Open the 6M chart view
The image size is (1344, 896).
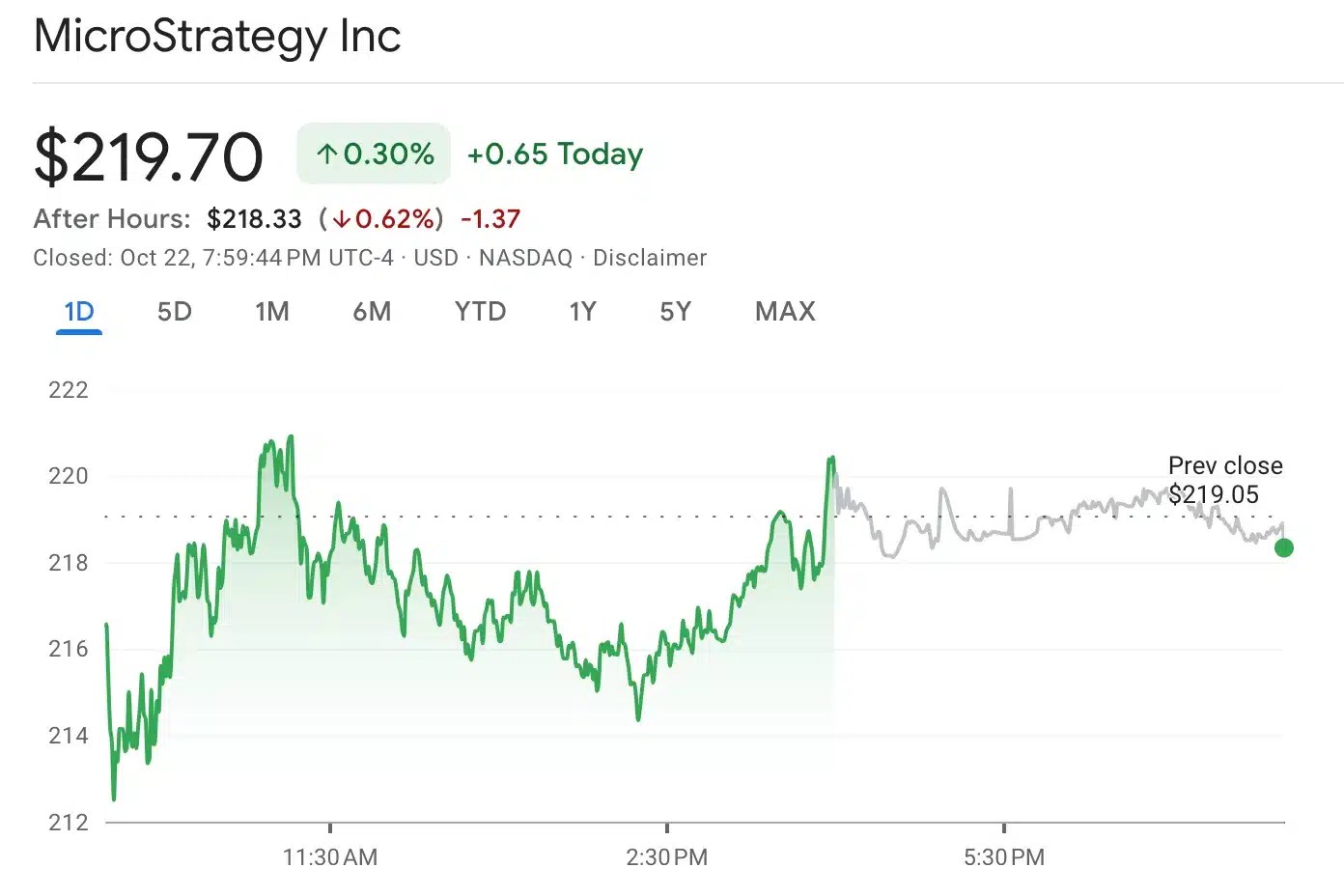coord(372,312)
